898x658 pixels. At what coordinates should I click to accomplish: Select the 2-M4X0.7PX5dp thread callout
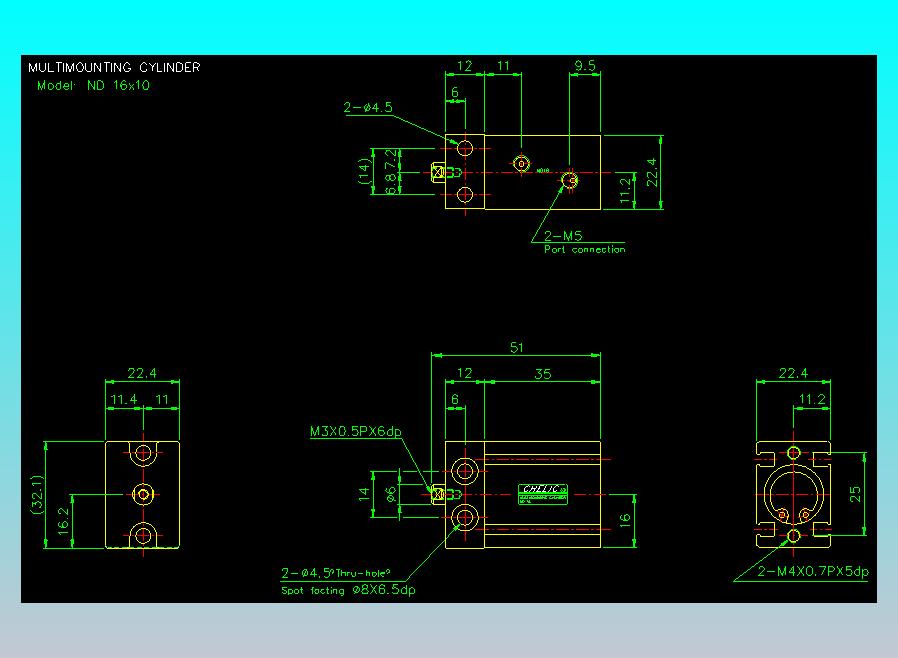(x=813, y=572)
